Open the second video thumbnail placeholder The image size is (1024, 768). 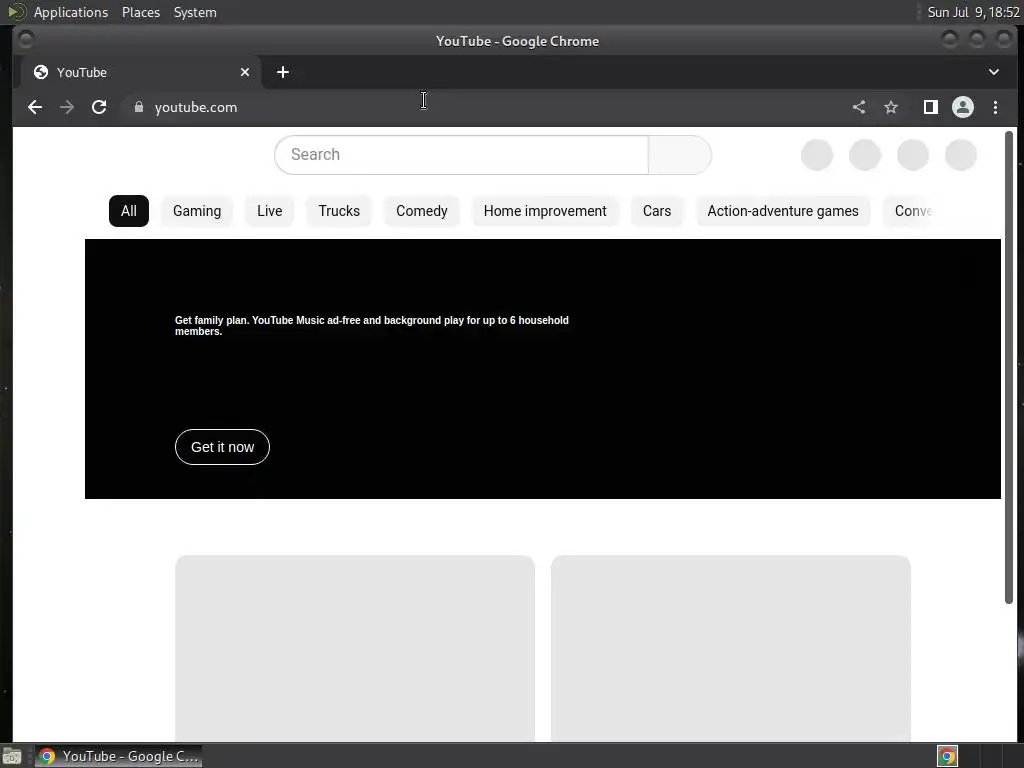[x=731, y=648]
